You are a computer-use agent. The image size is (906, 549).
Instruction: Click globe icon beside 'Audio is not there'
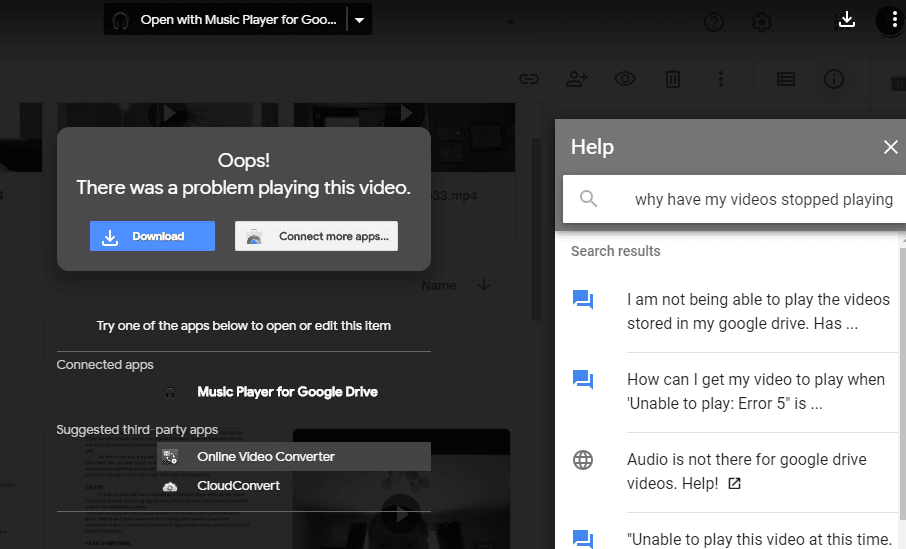click(x=583, y=460)
